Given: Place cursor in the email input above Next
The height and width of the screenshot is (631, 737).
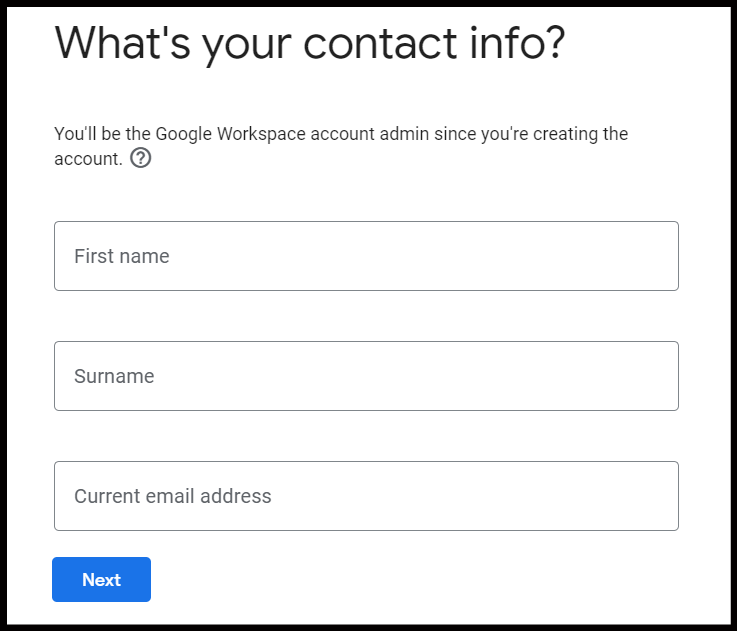Looking at the screenshot, I should pyautogui.click(x=366, y=496).
